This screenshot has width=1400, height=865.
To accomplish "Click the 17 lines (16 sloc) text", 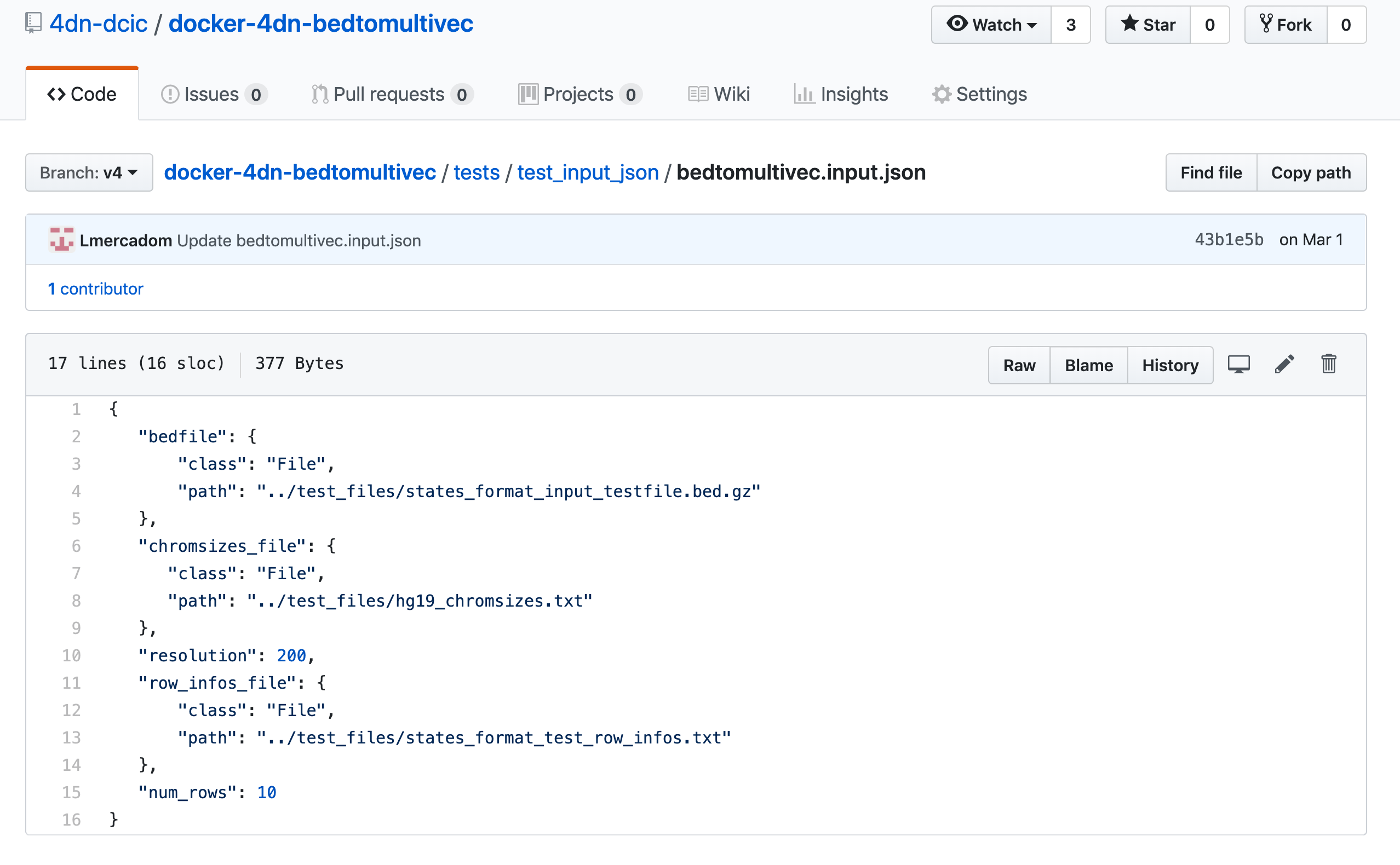I will [x=136, y=364].
